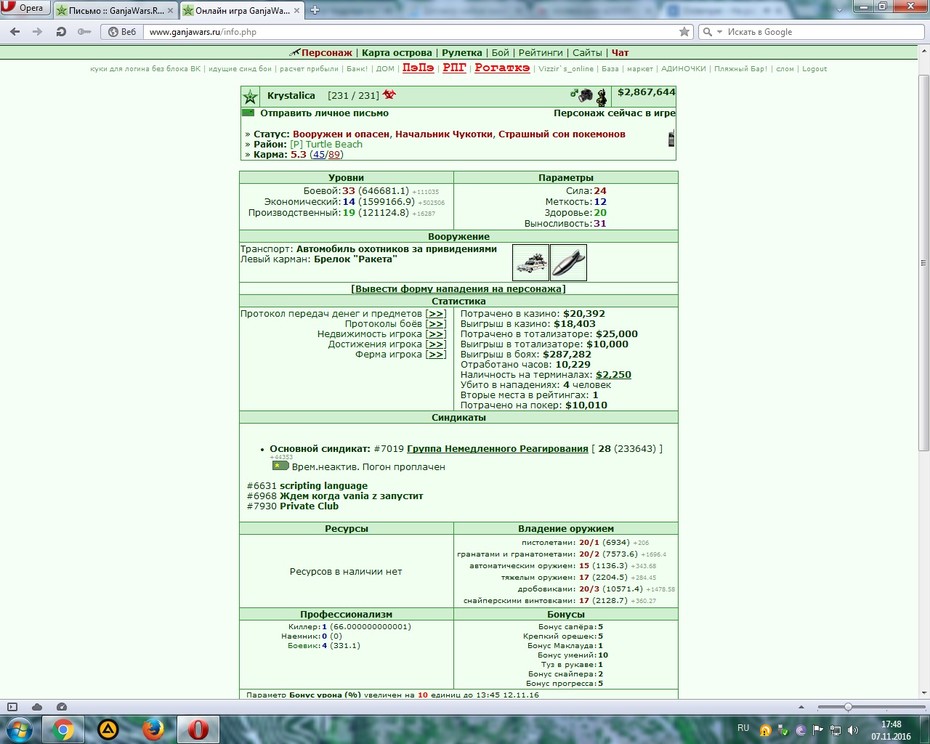The width and height of the screenshot is (930, 744).
Task: Open Группа Немедленного Реагирования syndicate link
Action: [x=497, y=449]
